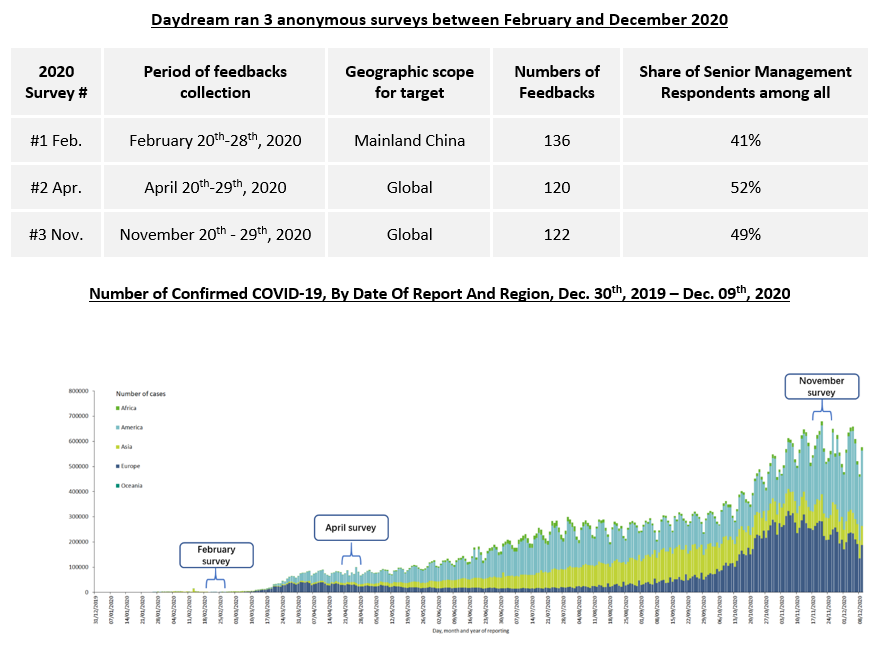The width and height of the screenshot is (887, 661).
Task: Click the '600000' y-axis label
Action: tap(79, 441)
